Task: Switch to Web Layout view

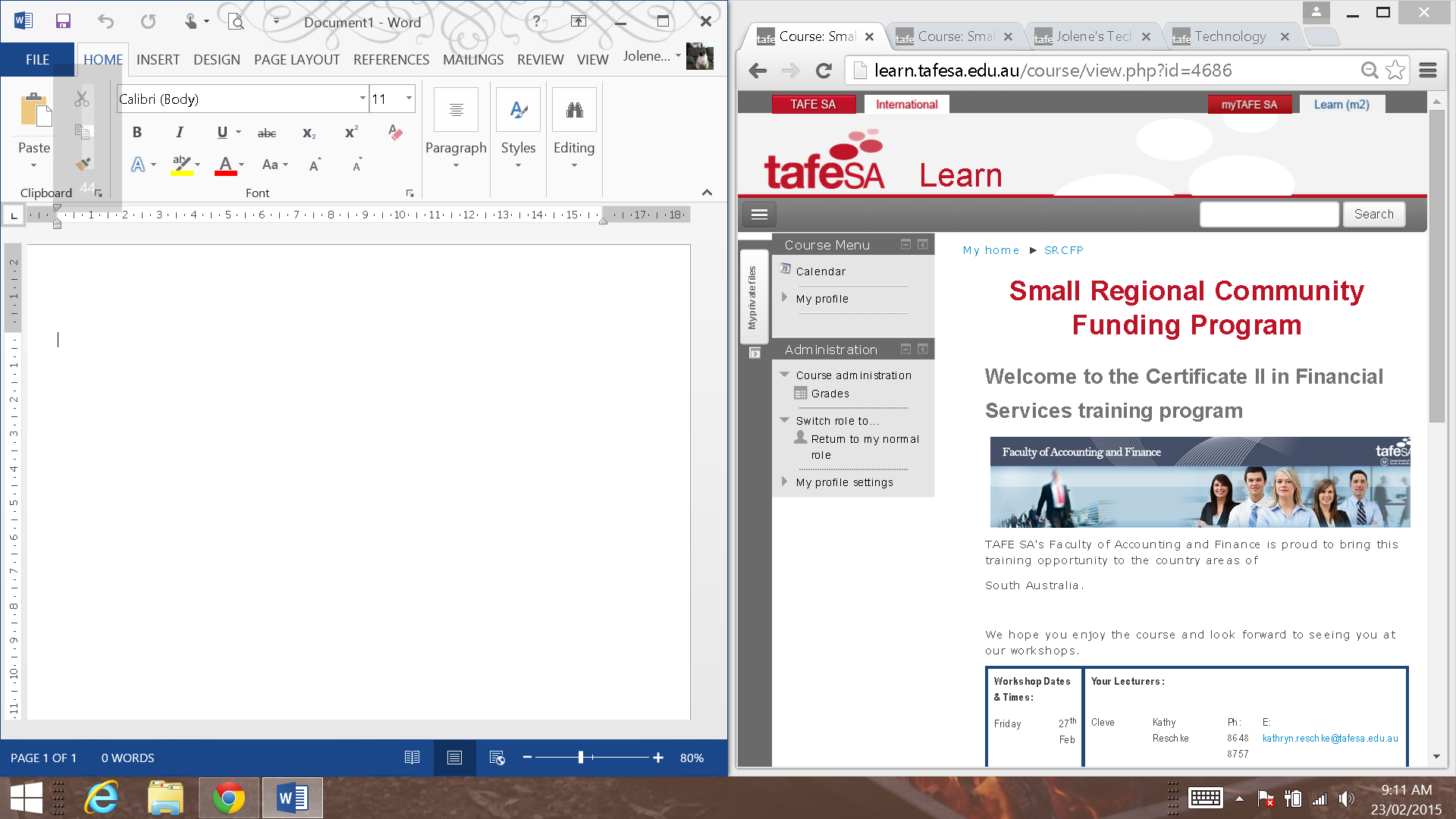Action: coord(497,758)
